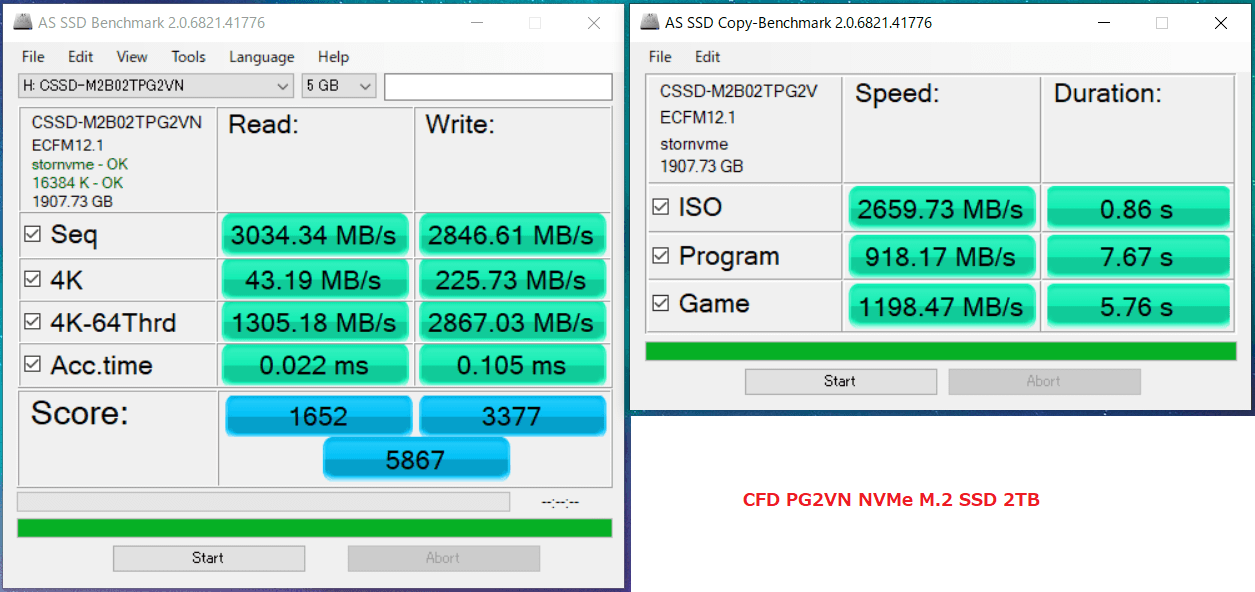1255x592 pixels.
Task: Click the Game speed 1198.47 MB/s
Action: (941, 305)
